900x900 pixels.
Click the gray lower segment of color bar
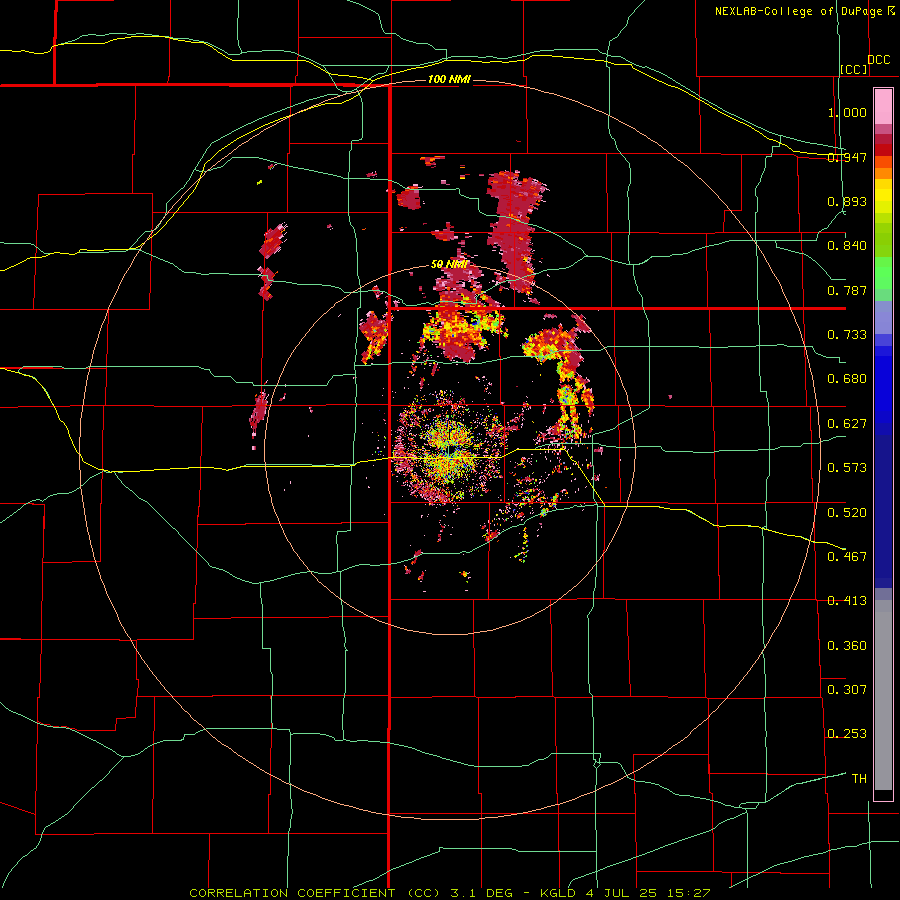click(x=883, y=695)
